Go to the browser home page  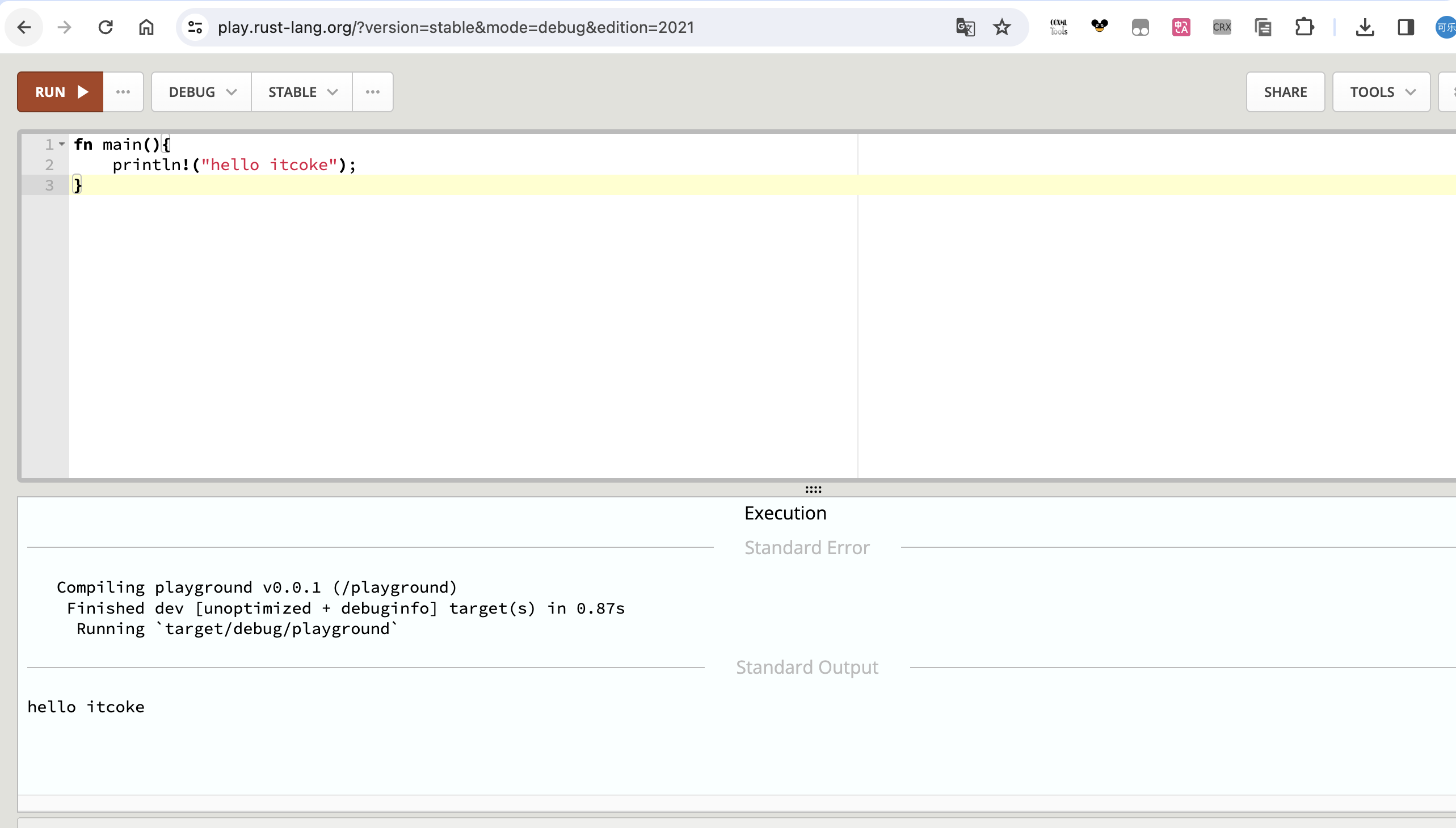pyautogui.click(x=146, y=27)
